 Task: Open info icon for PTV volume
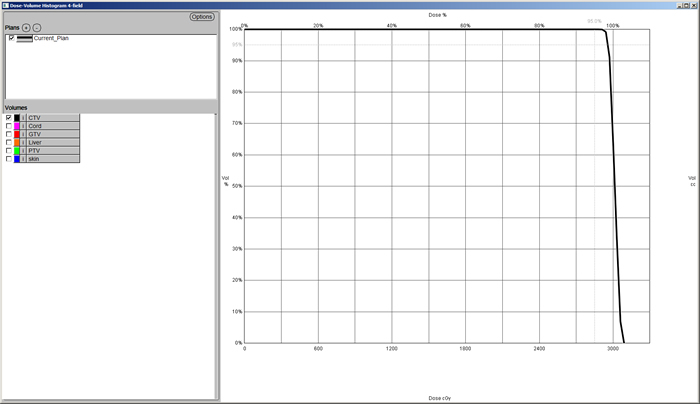(24, 150)
